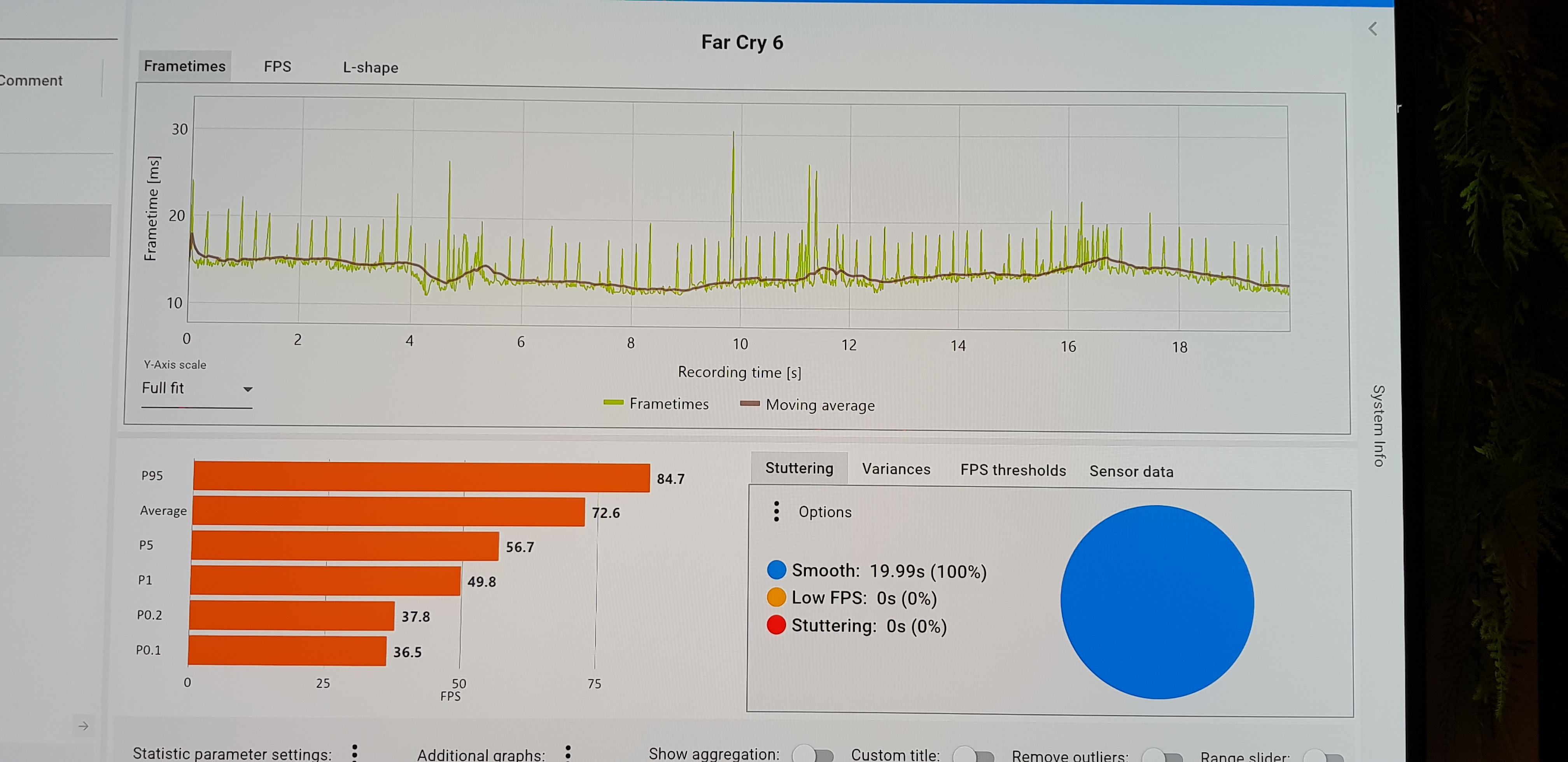Click the left panel arrow icon
Image resolution: width=1568 pixels, height=762 pixels.
83,725
